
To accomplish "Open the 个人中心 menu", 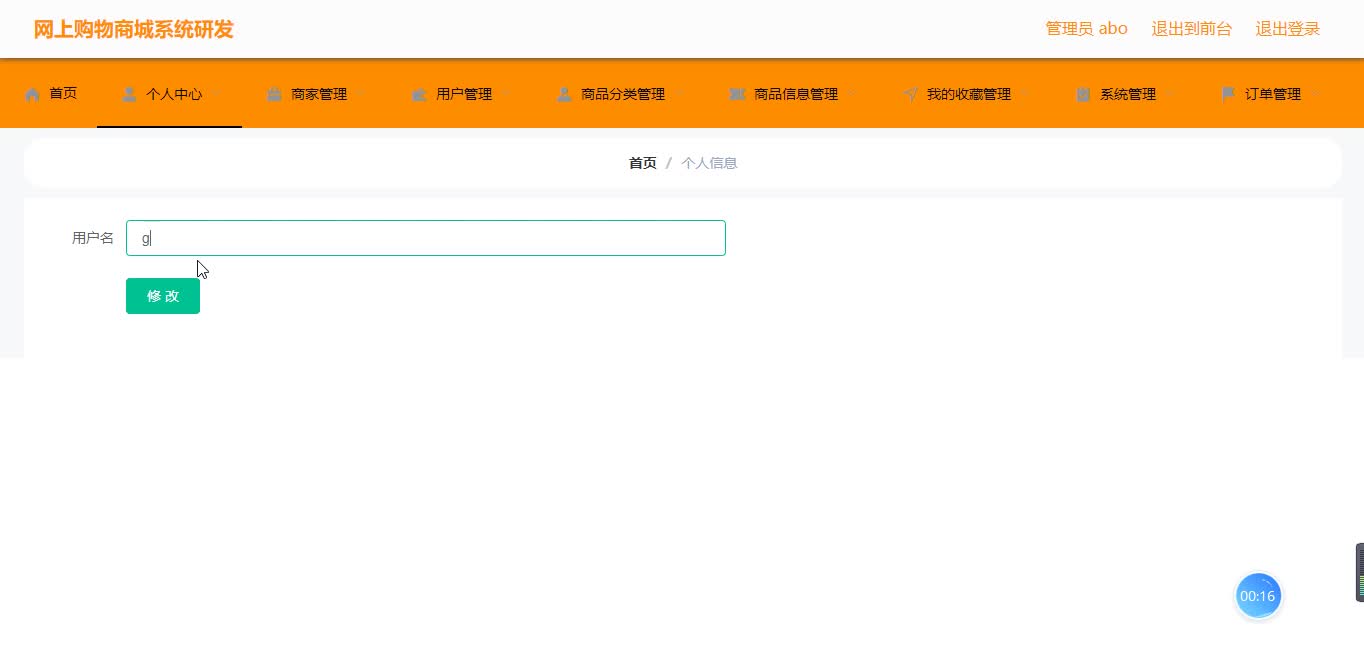I will (x=169, y=94).
